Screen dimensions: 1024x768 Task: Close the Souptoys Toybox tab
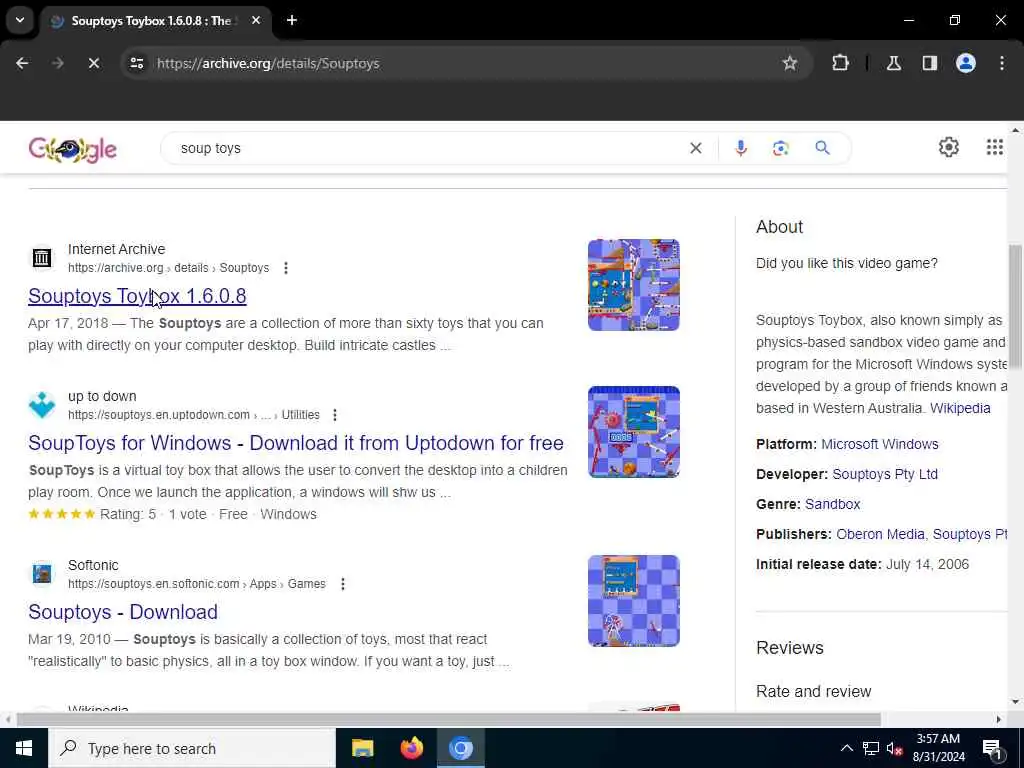point(256,20)
